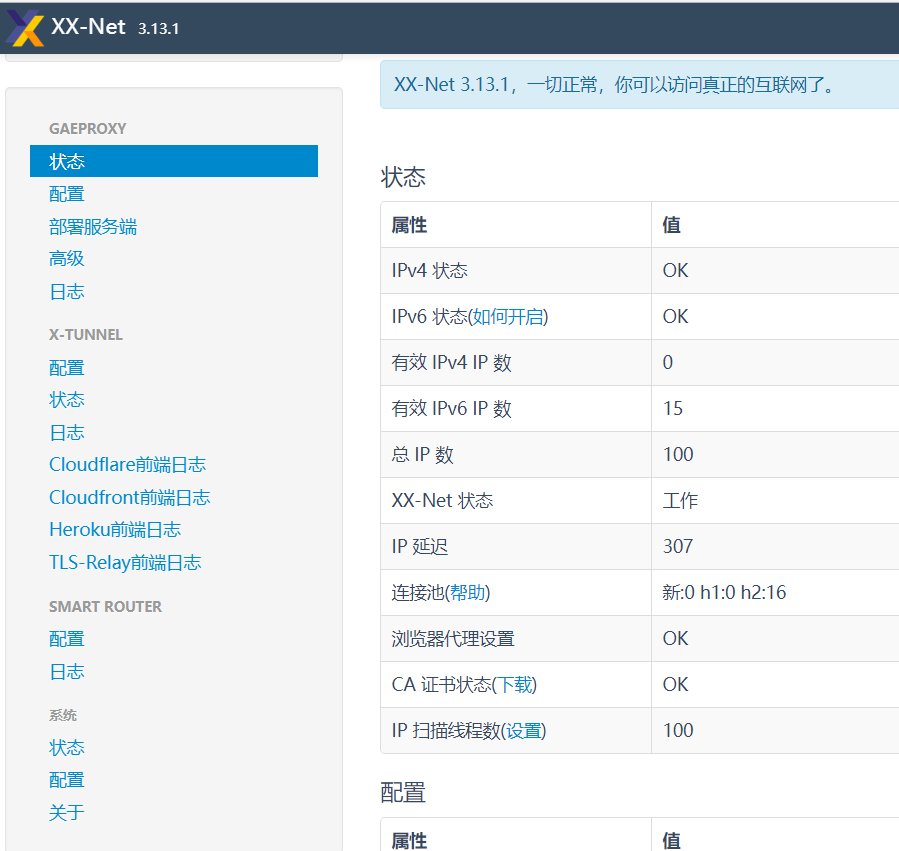Open 关于 page
Screen dimensions: 899x851
point(67,813)
